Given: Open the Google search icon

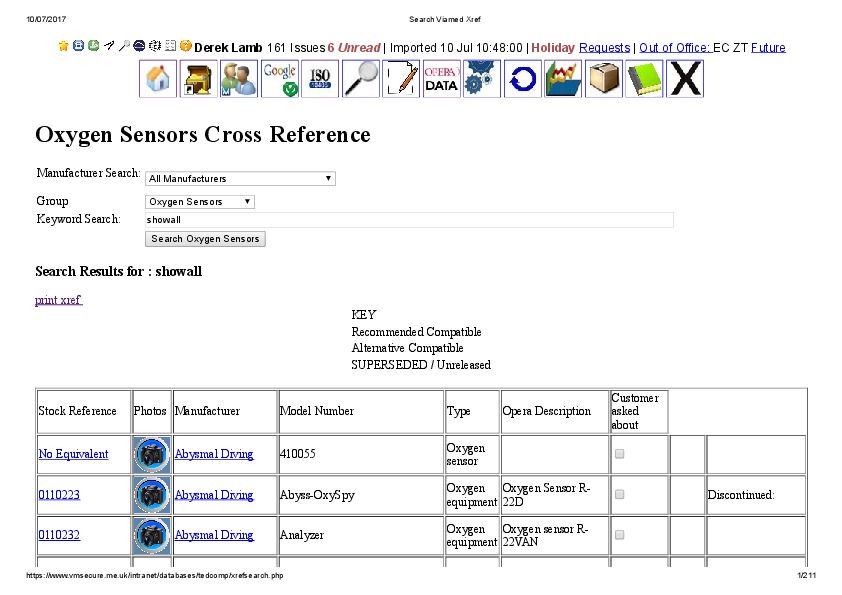Looking at the screenshot, I should (x=279, y=79).
